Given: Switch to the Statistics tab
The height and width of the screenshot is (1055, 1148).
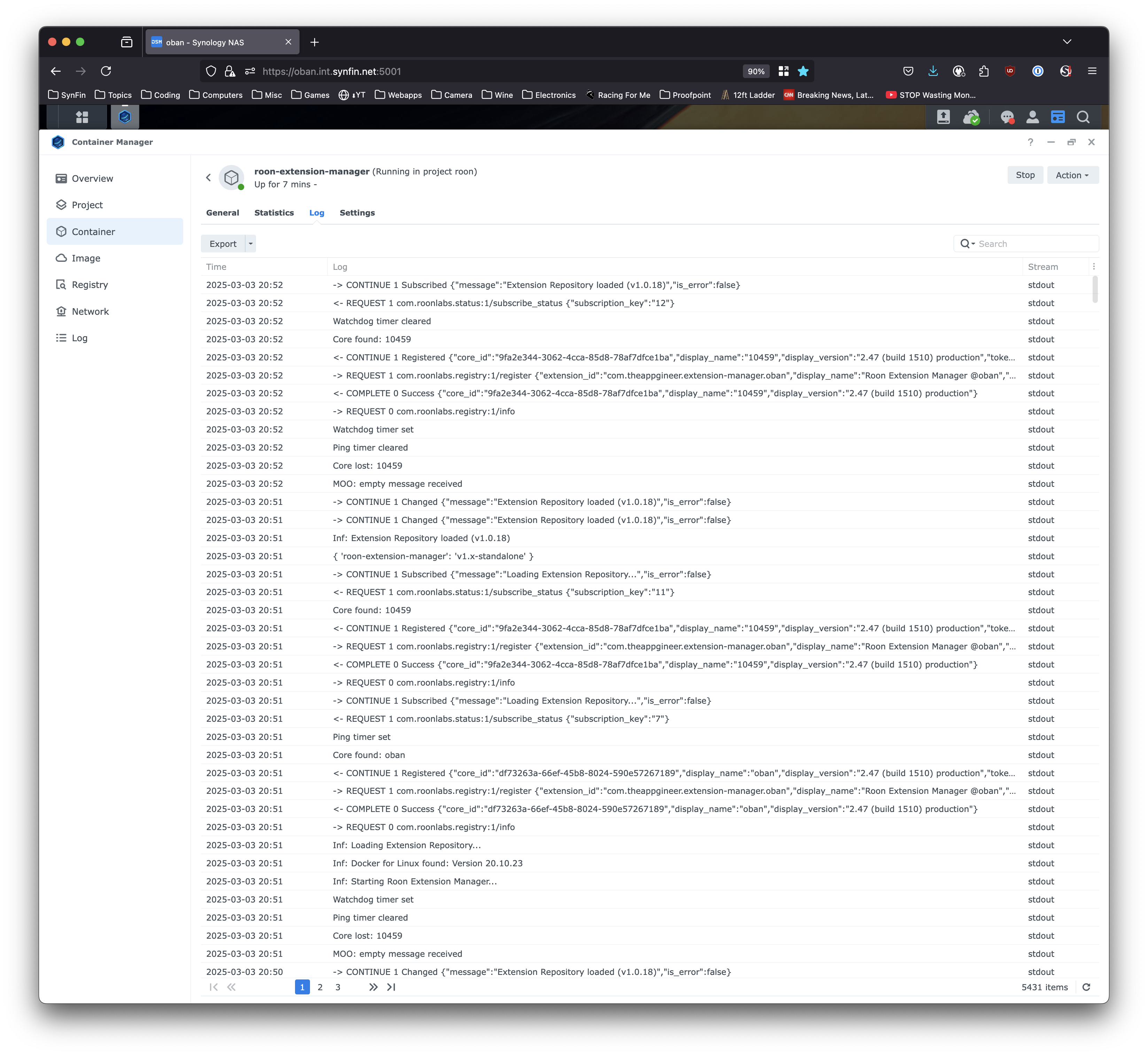Looking at the screenshot, I should (274, 213).
